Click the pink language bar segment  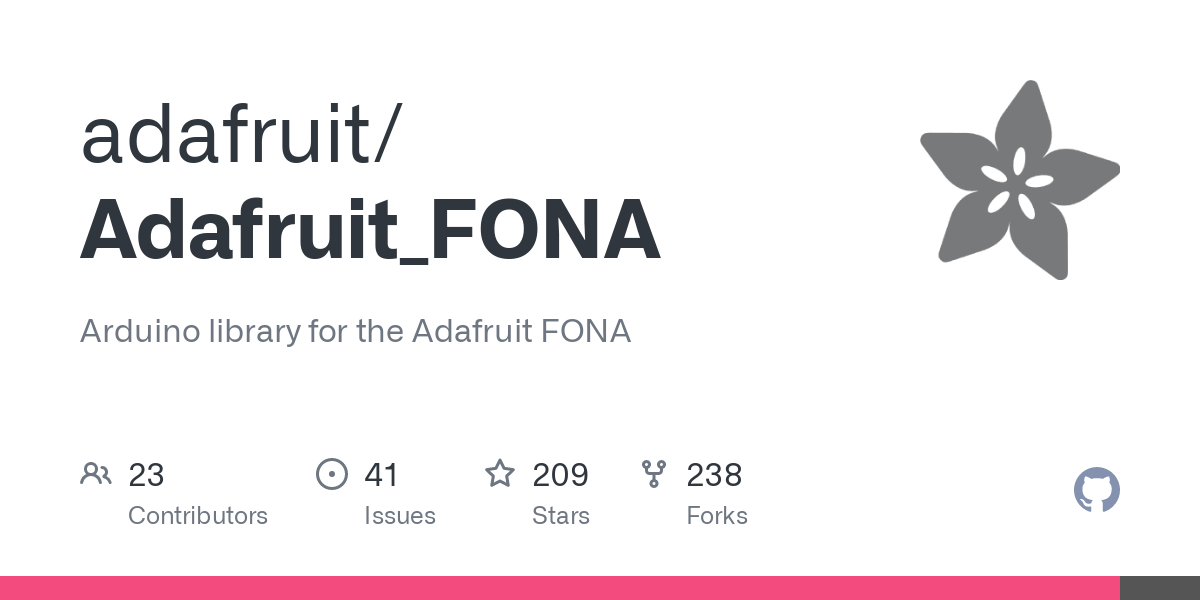(x=560, y=588)
